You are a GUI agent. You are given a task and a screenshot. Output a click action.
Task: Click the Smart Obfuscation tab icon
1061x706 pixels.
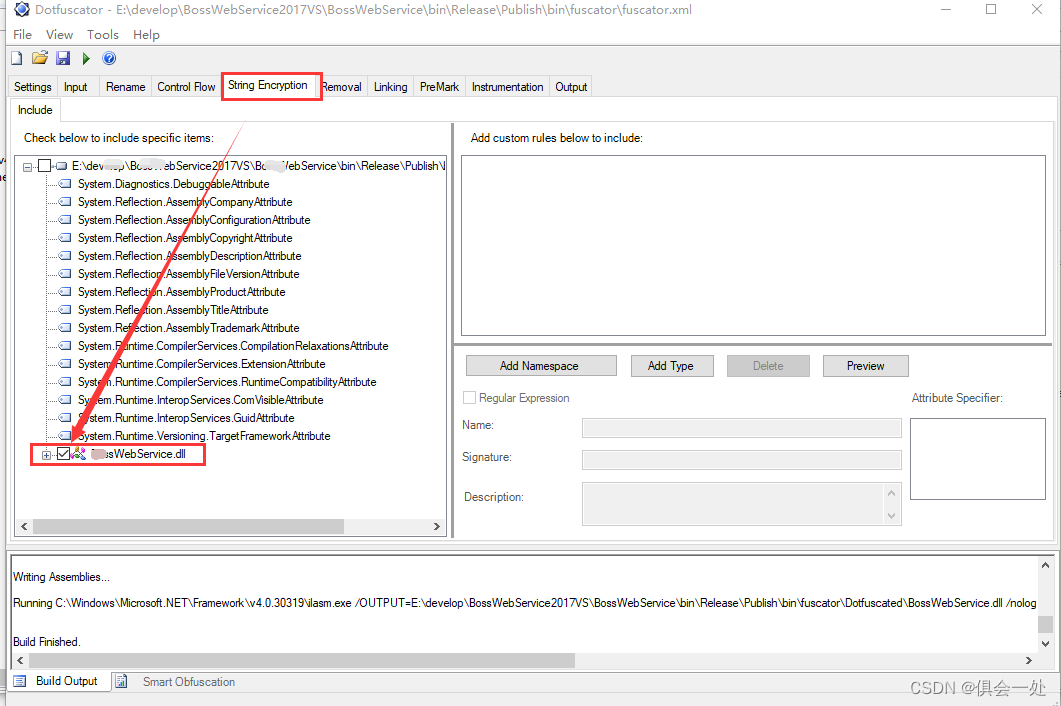click(x=121, y=681)
